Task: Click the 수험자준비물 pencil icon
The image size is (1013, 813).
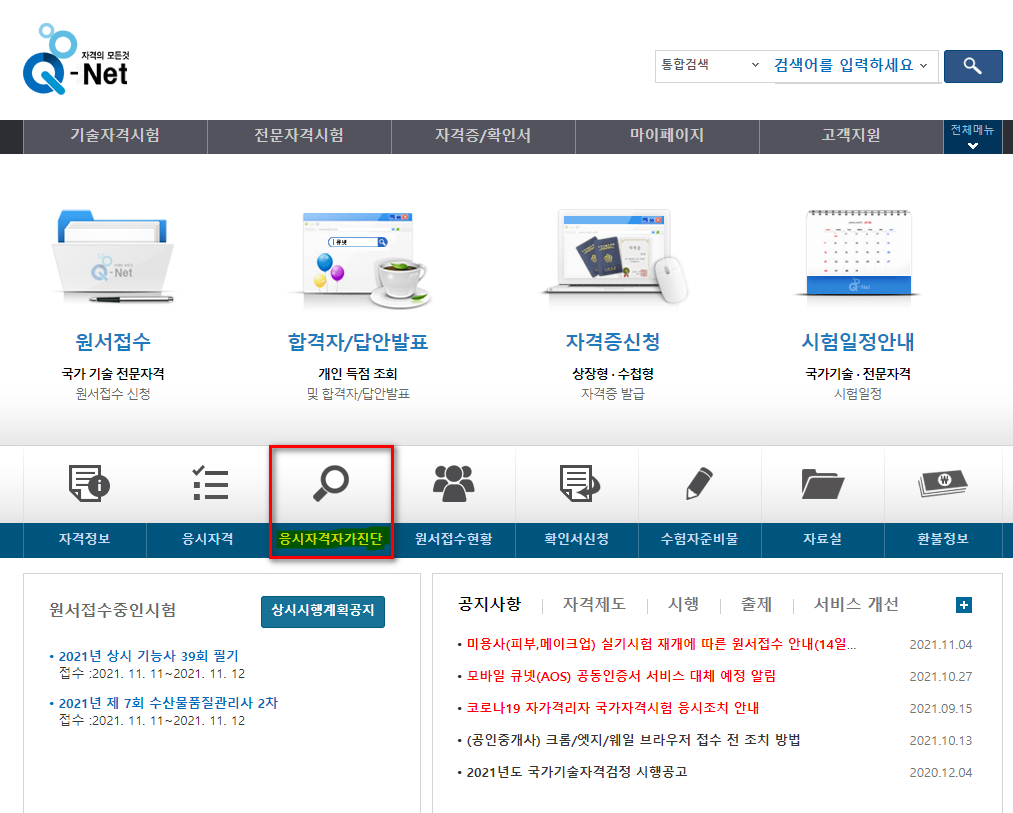Action: click(699, 483)
